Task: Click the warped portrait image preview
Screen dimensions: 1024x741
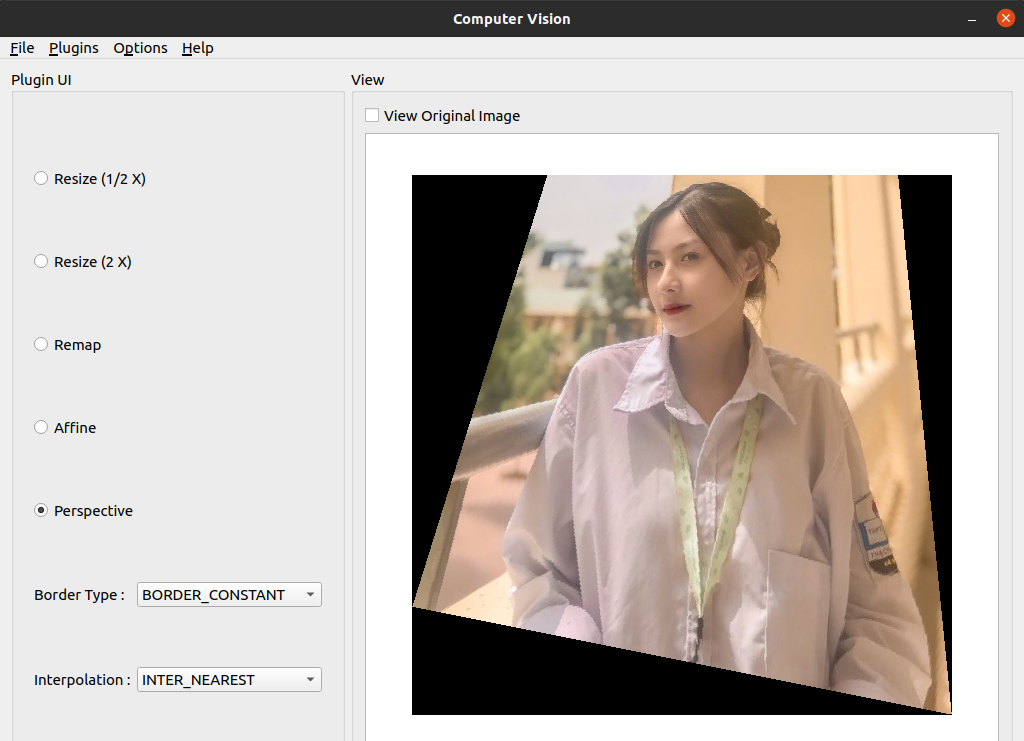Action: tap(682, 445)
